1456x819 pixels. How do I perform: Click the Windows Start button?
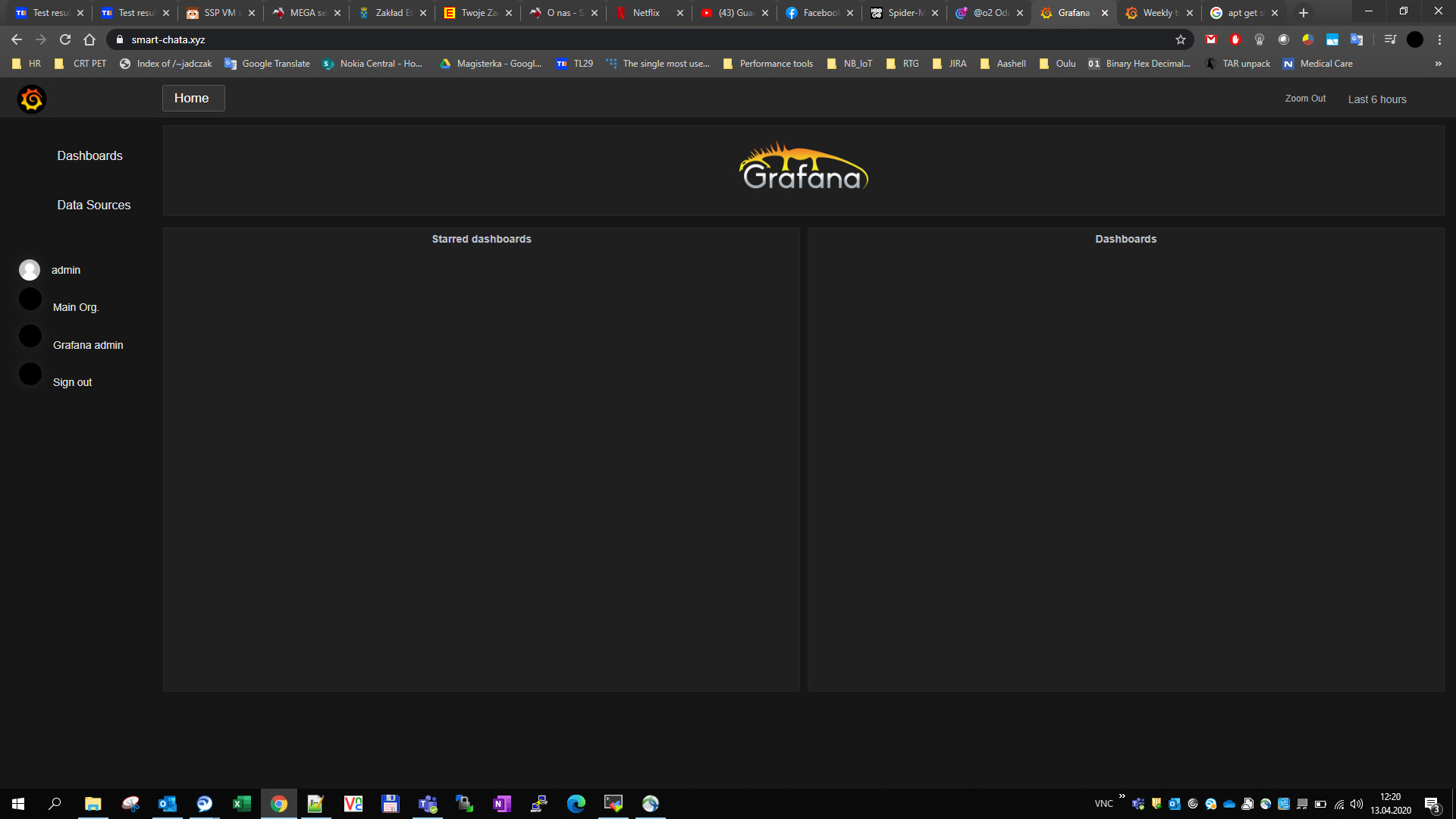pos(18,804)
